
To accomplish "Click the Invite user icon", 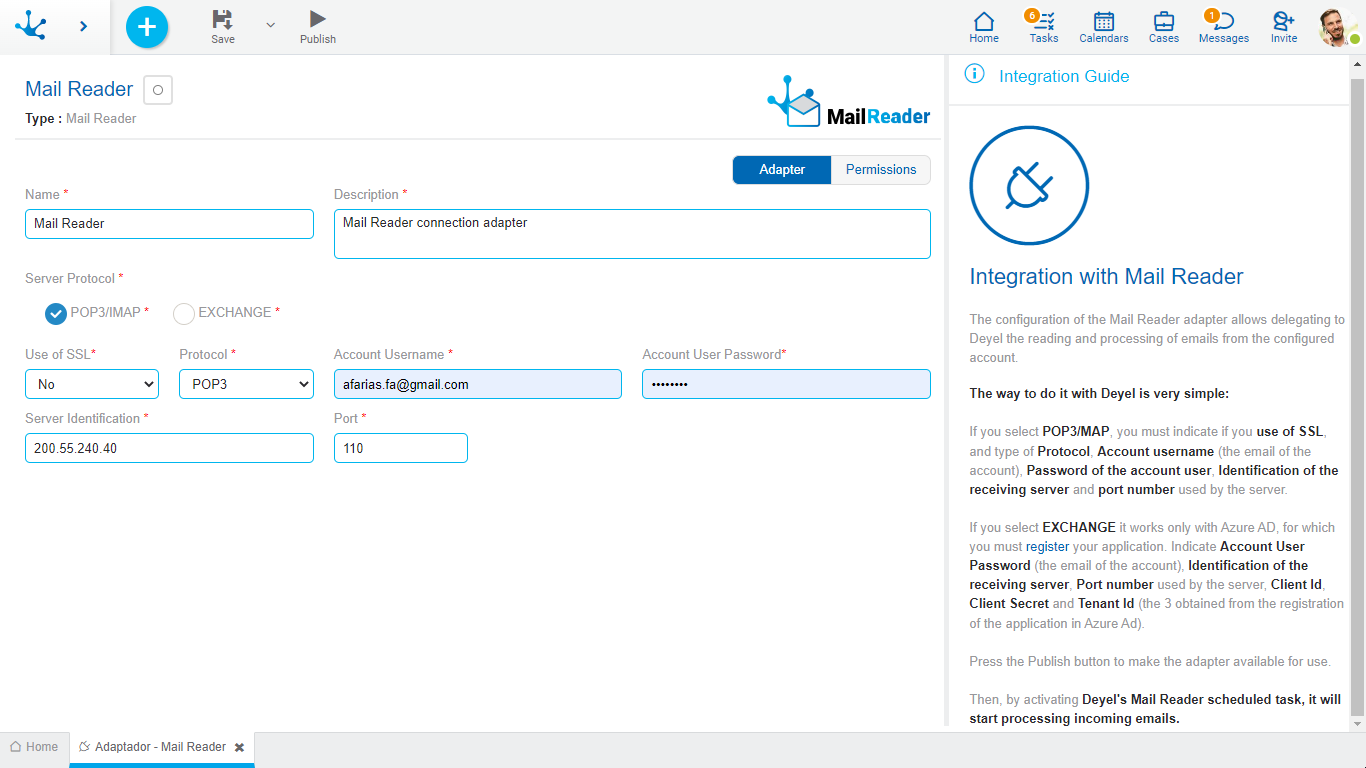I will tap(1283, 23).
